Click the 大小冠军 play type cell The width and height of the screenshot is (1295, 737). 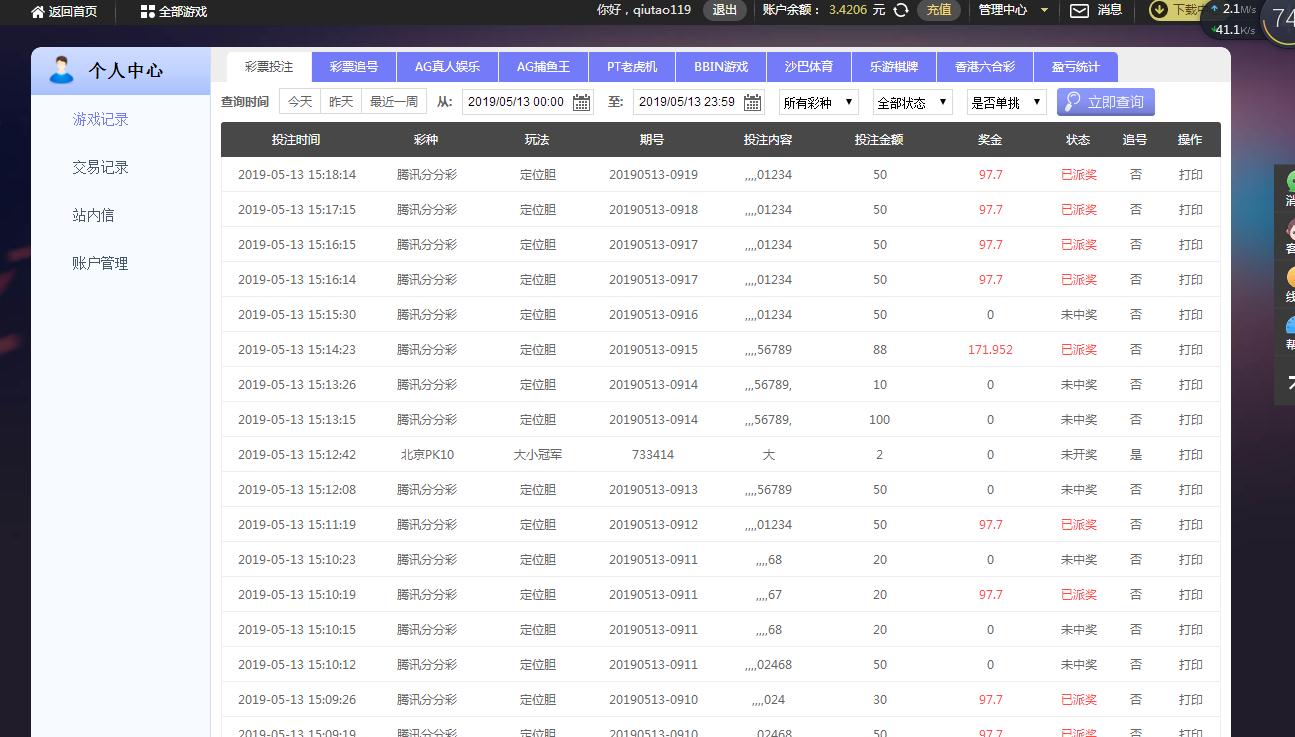(x=537, y=455)
